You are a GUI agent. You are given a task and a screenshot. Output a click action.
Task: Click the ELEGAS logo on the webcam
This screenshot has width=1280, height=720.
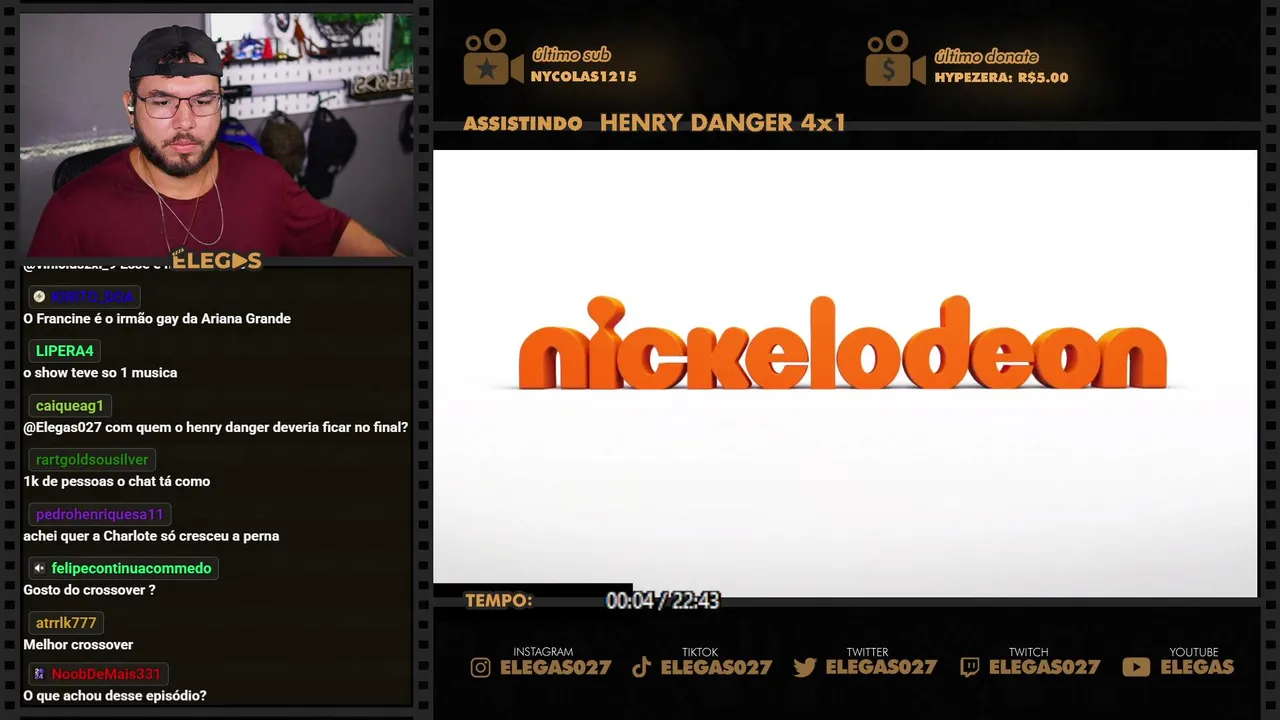[x=217, y=261]
